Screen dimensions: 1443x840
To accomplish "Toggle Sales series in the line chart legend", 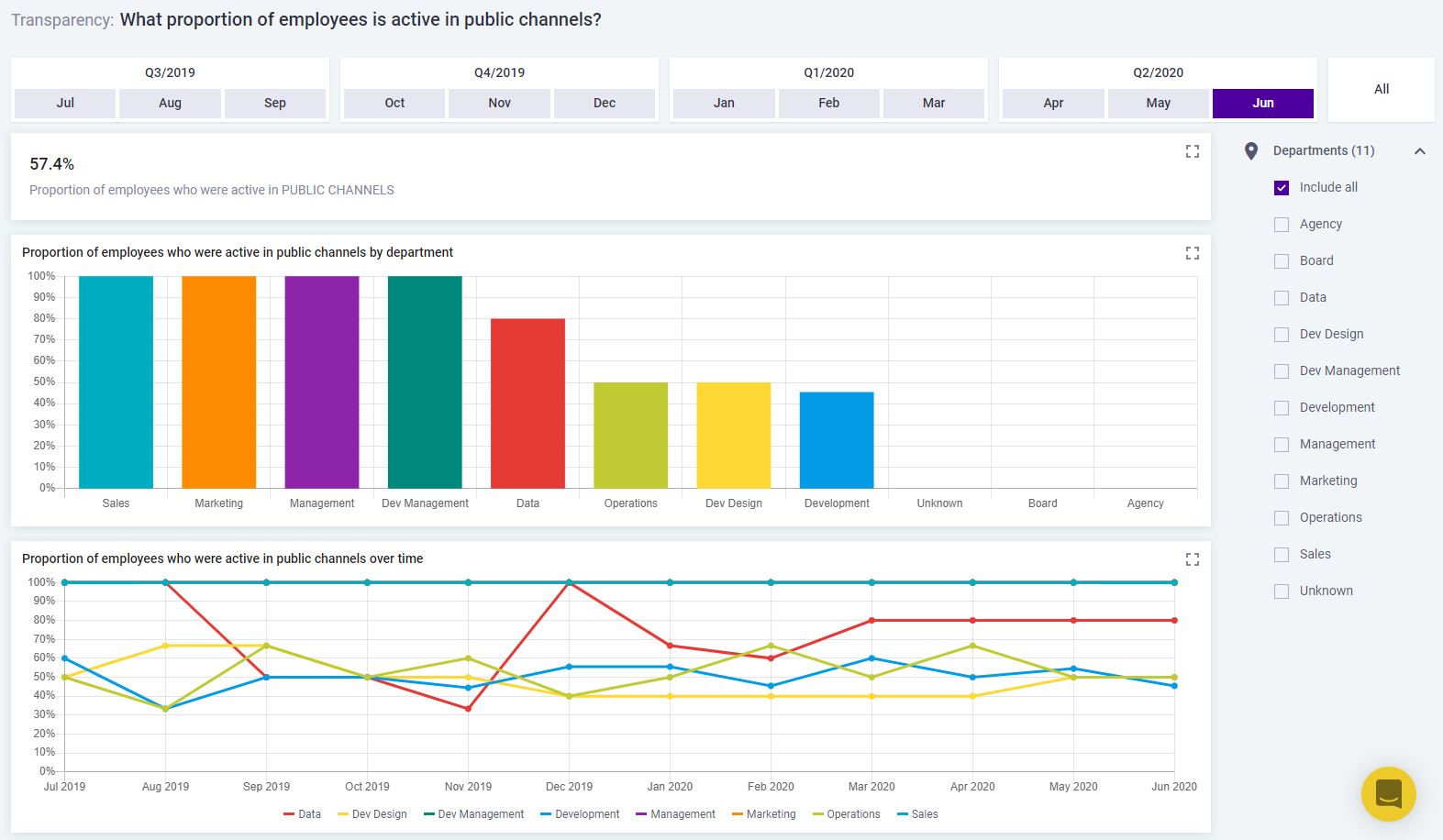I will point(916,814).
